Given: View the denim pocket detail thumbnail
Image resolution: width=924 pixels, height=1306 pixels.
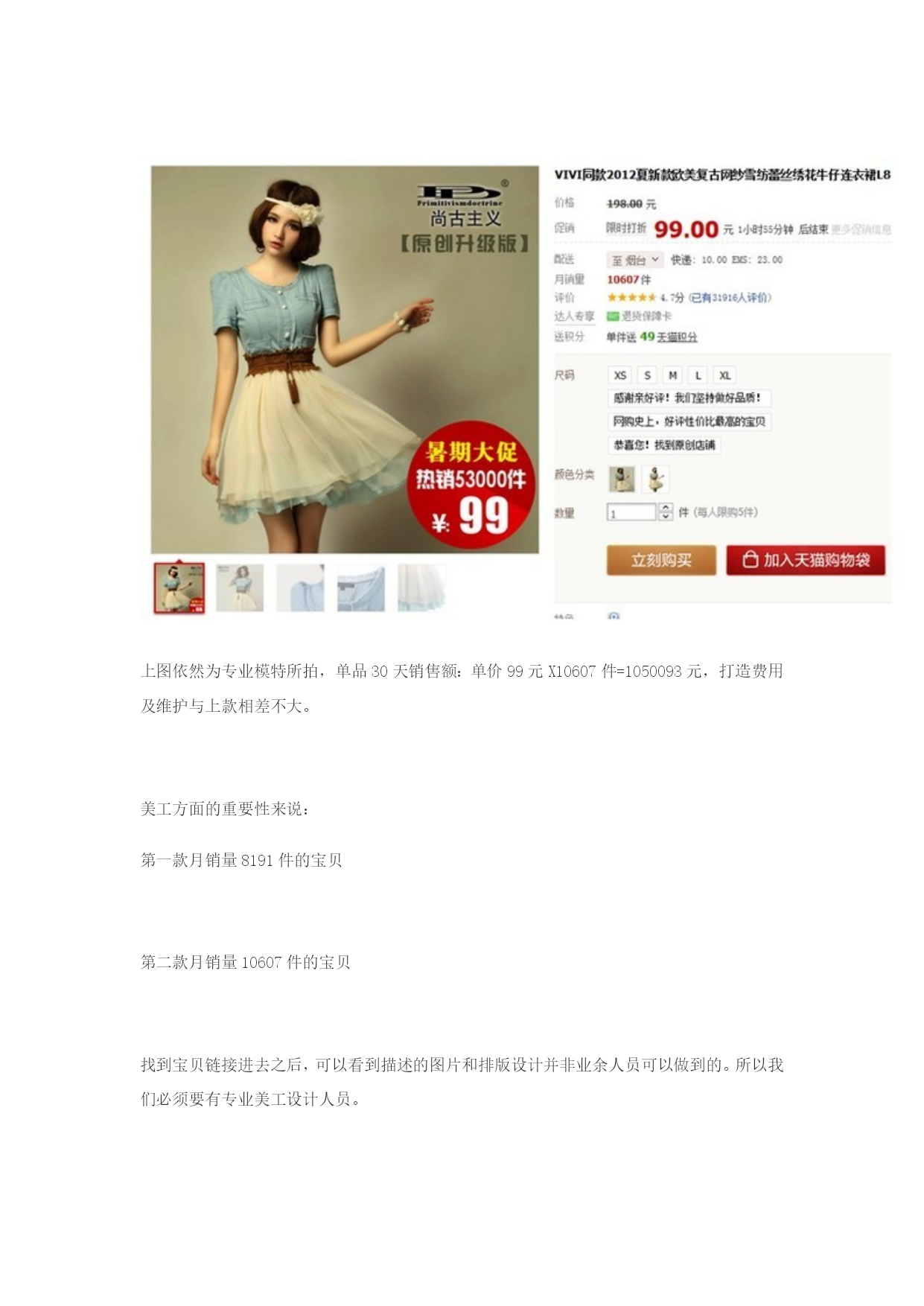Looking at the screenshot, I should pyautogui.click(x=361, y=588).
